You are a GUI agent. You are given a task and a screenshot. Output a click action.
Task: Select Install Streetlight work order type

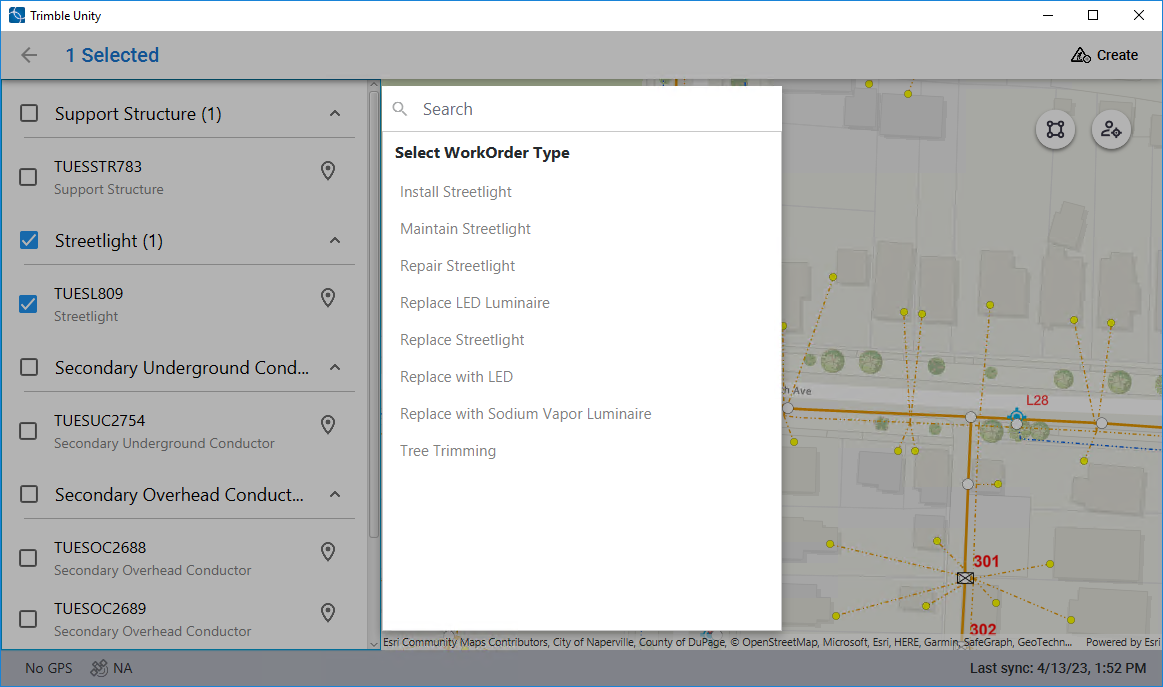(456, 192)
